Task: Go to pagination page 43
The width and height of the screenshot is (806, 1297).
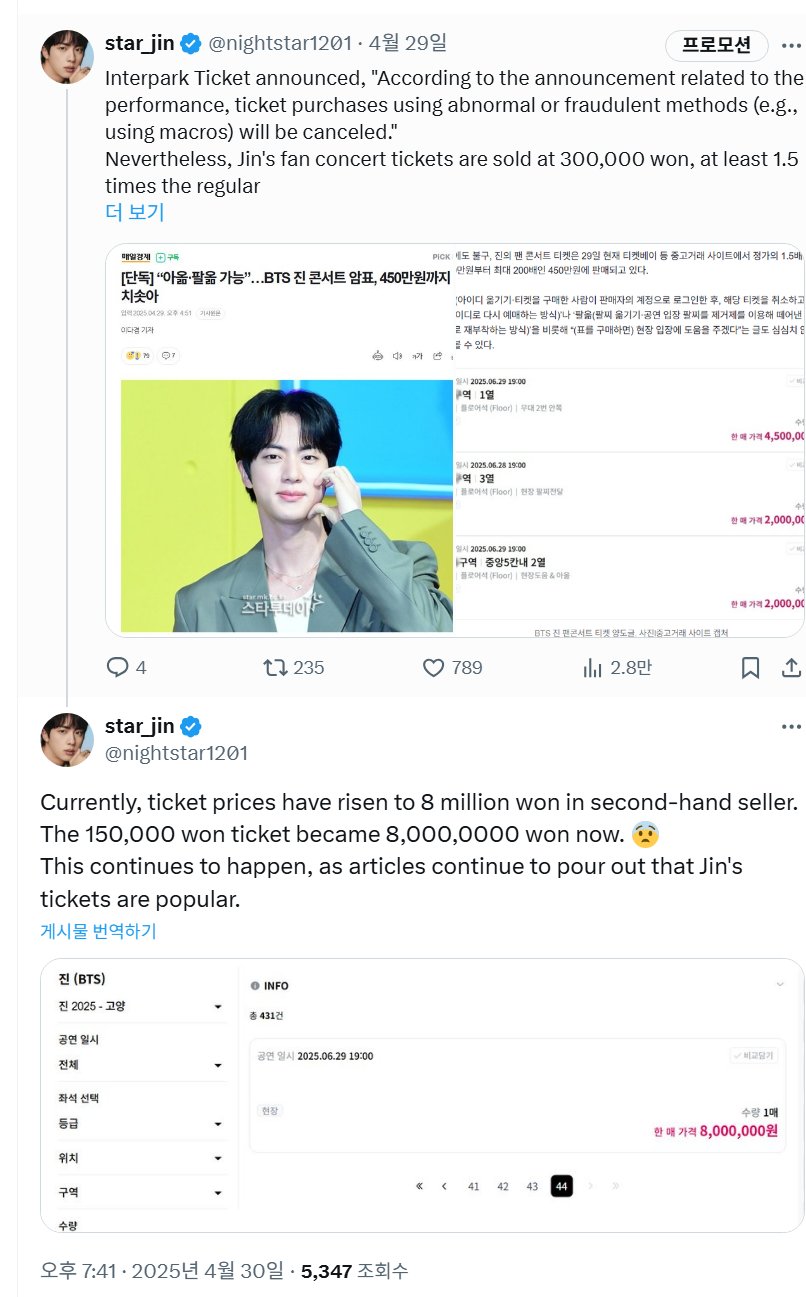Action: pyautogui.click(x=532, y=1186)
